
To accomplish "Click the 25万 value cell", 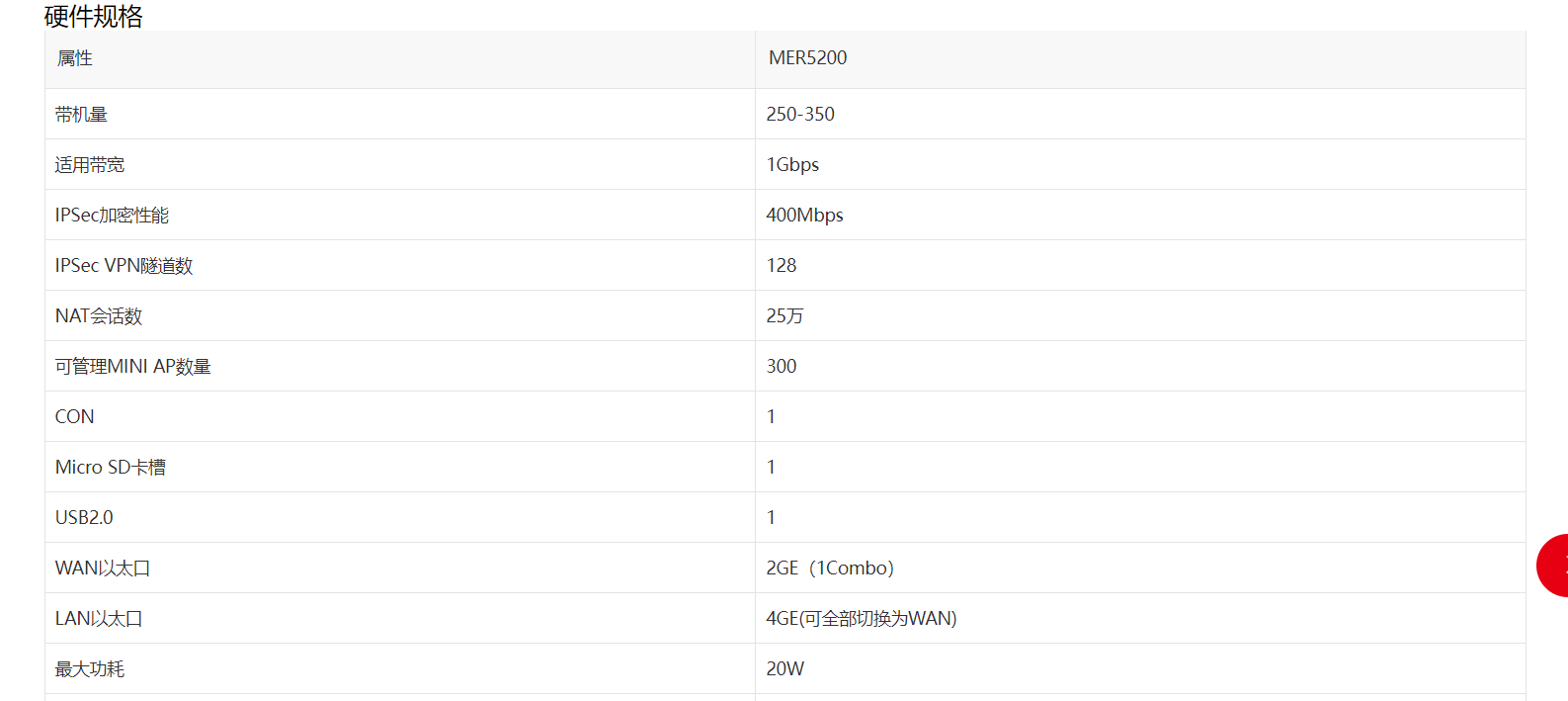I will click(784, 316).
